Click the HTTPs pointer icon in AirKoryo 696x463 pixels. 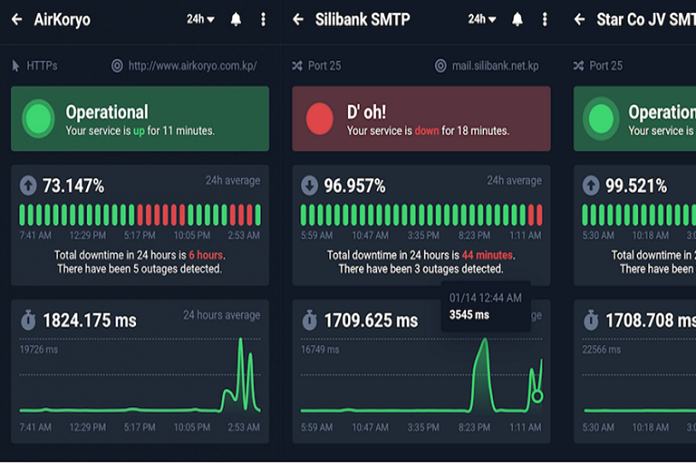(x=16, y=66)
